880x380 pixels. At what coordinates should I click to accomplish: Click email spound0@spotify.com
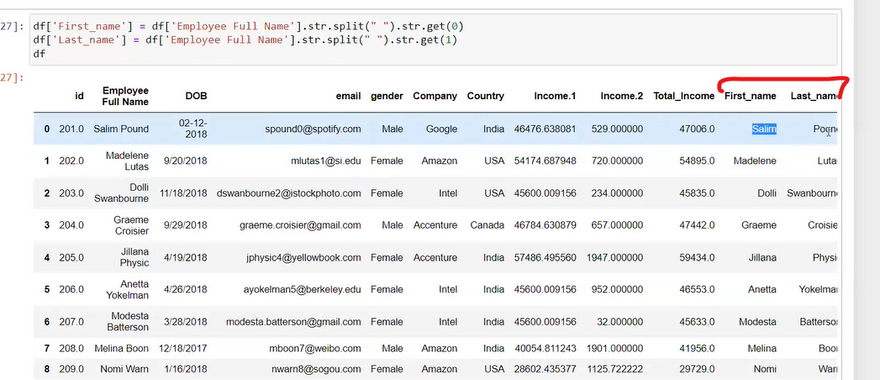tap(313, 129)
